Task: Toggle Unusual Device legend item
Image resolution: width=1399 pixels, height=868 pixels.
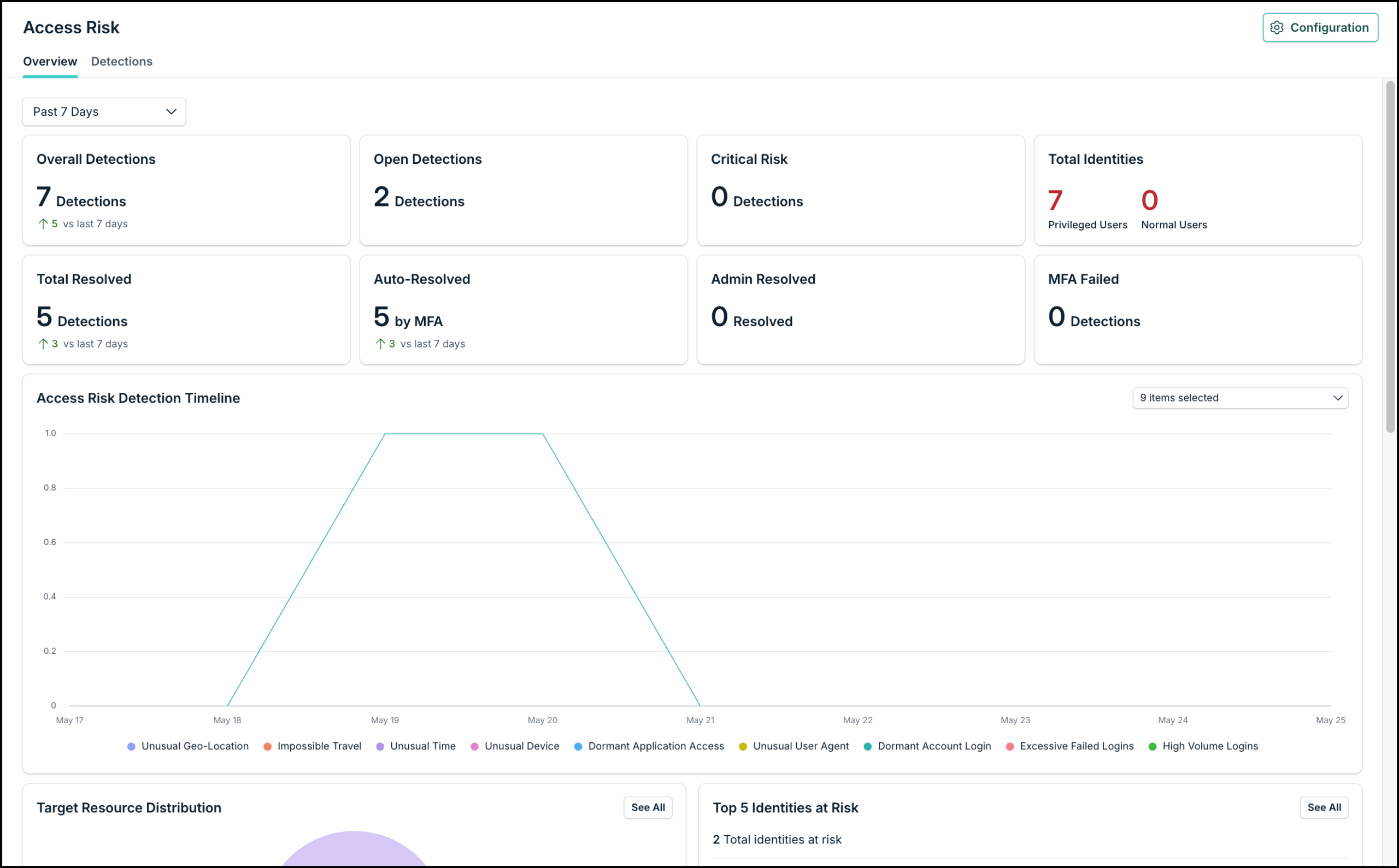Action: [515, 746]
